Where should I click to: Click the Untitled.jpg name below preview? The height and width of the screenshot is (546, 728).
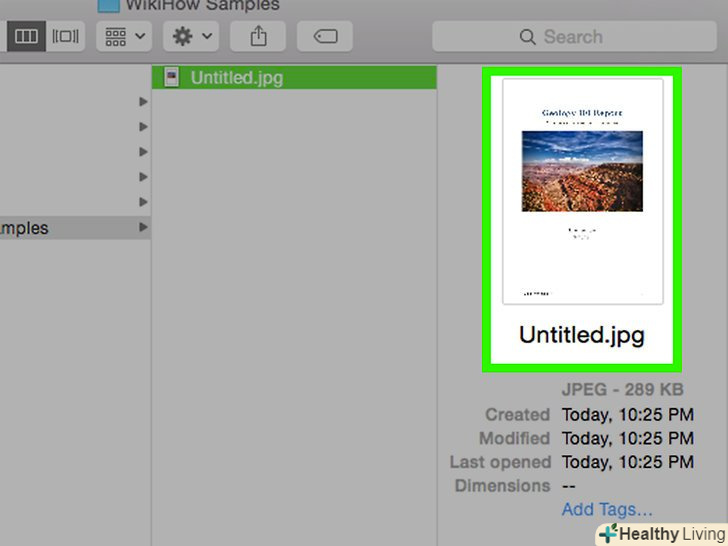click(x=582, y=335)
